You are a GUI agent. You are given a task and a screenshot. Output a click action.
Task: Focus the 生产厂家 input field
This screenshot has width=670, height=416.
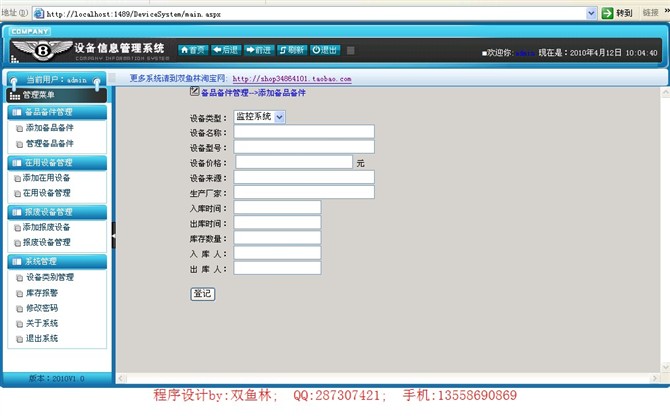304,192
